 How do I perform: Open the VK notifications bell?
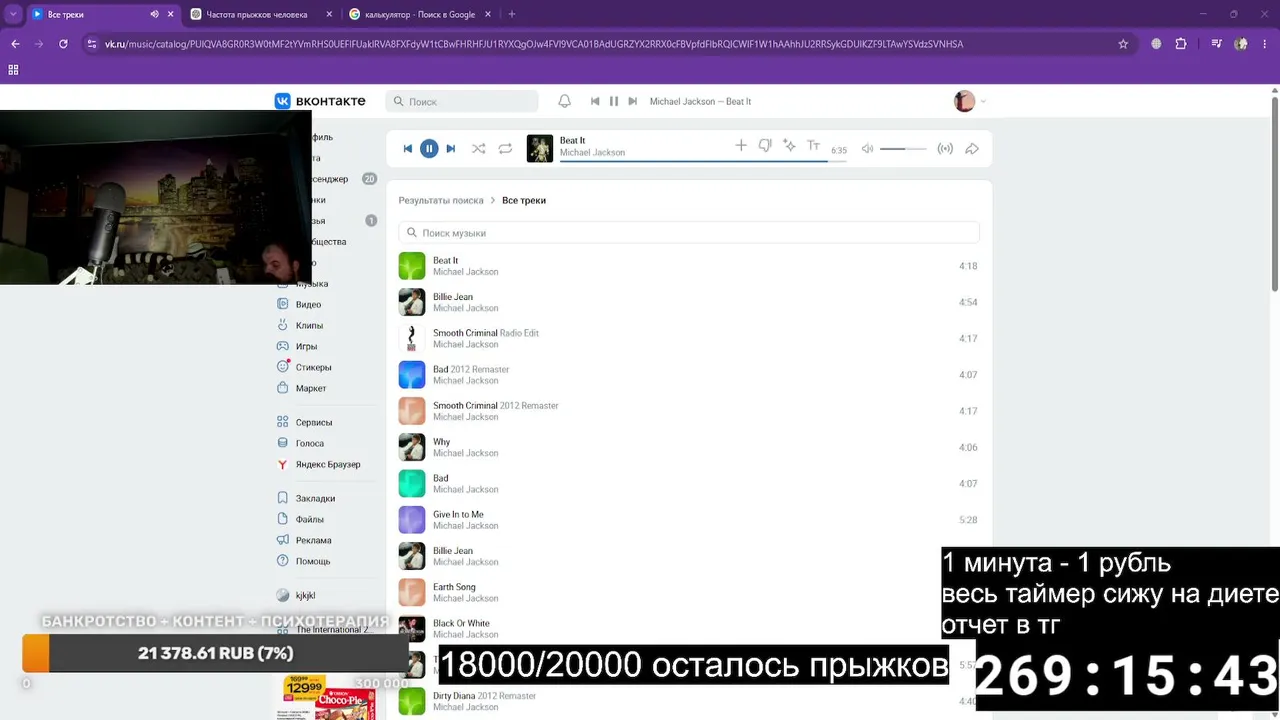[x=564, y=101]
